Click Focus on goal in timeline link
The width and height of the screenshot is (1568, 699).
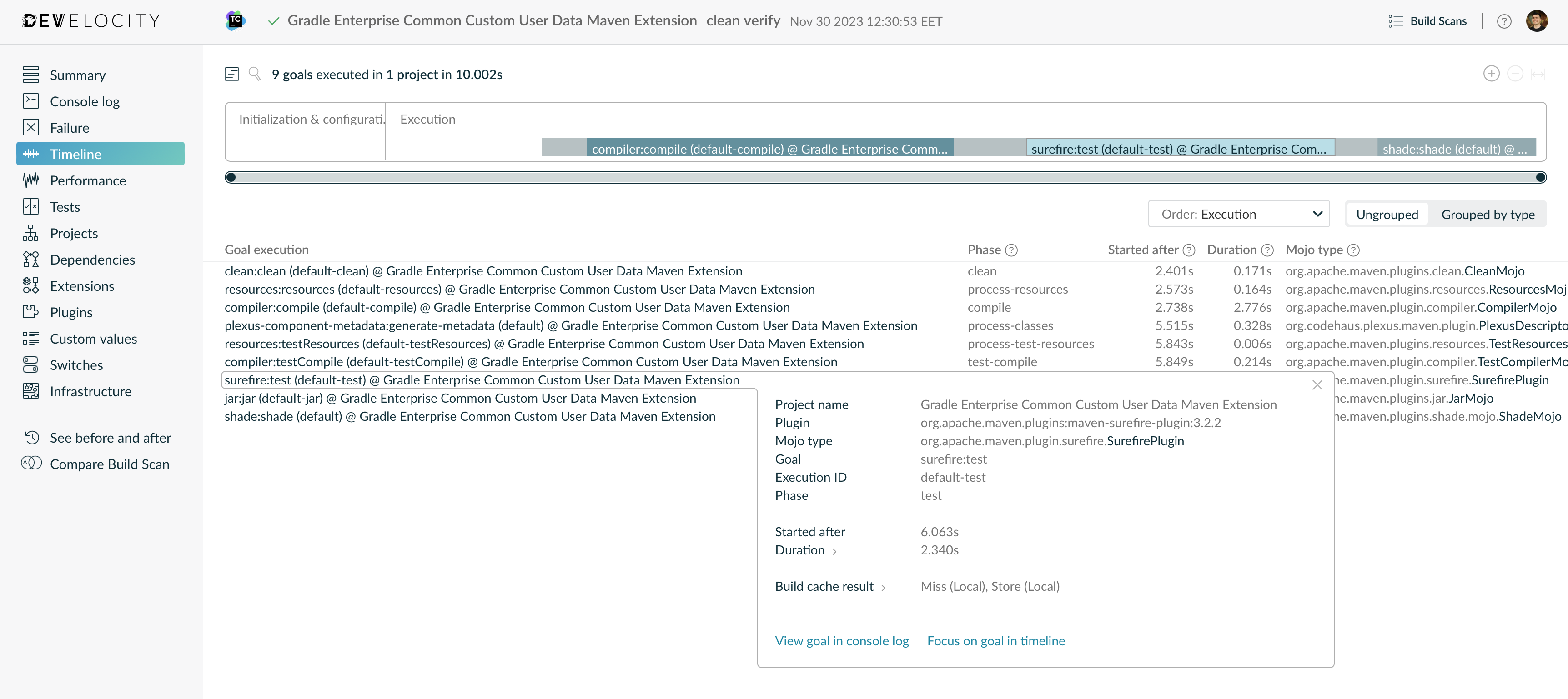pos(996,640)
